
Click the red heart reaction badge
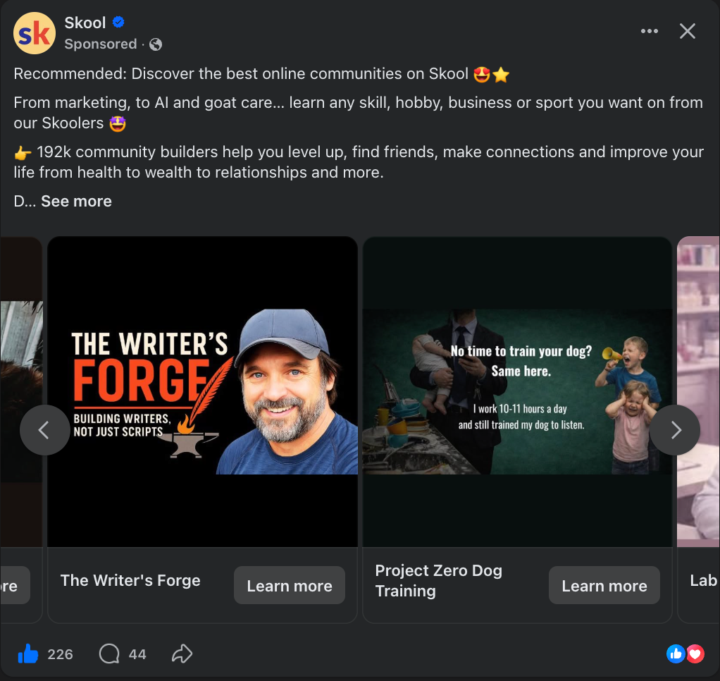pos(696,654)
